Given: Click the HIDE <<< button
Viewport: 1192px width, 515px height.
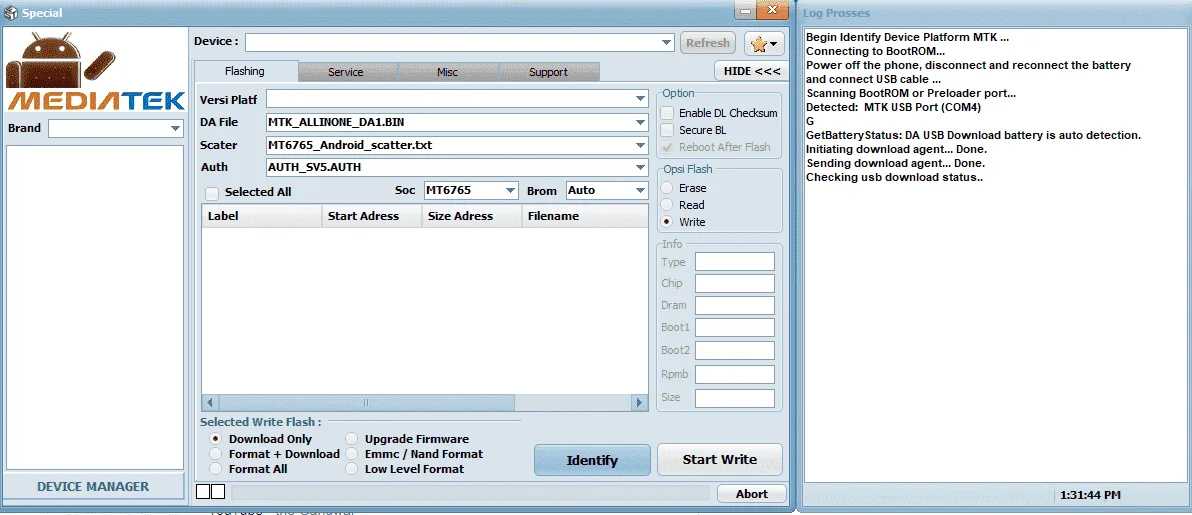Looking at the screenshot, I should coord(751,72).
